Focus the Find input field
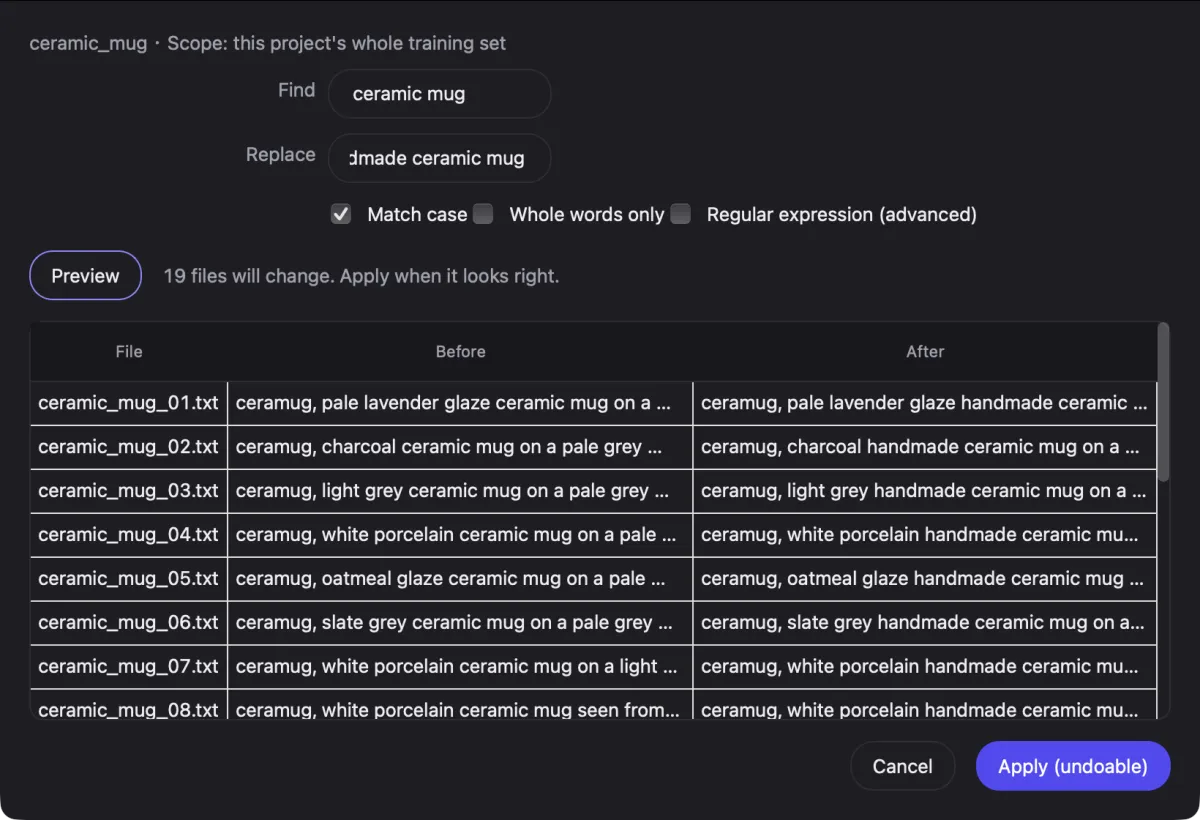 click(x=440, y=94)
